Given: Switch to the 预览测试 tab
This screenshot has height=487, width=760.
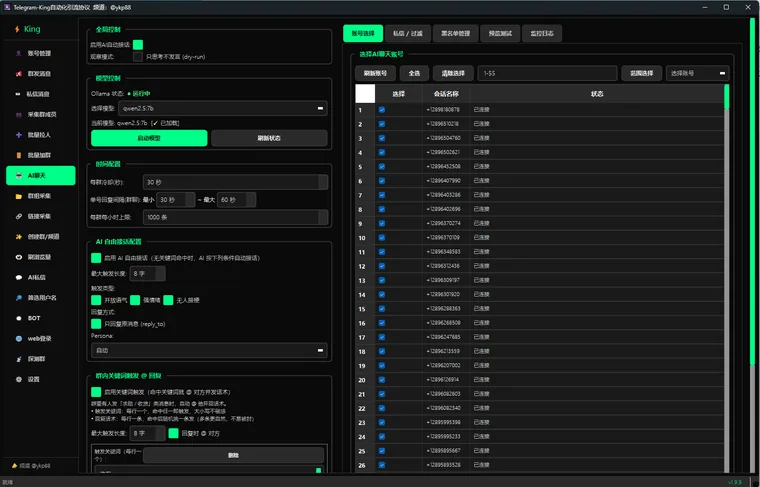Looking at the screenshot, I should pyautogui.click(x=500, y=33).
